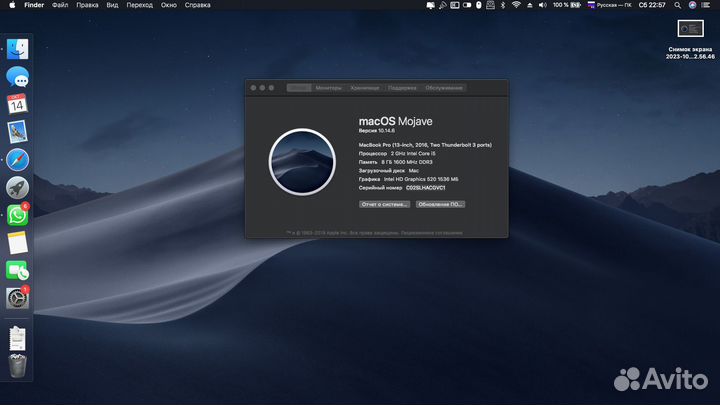This screenshot has width=720, height=405.
Task: Open the Переход menu
Action: pos(140,5)
